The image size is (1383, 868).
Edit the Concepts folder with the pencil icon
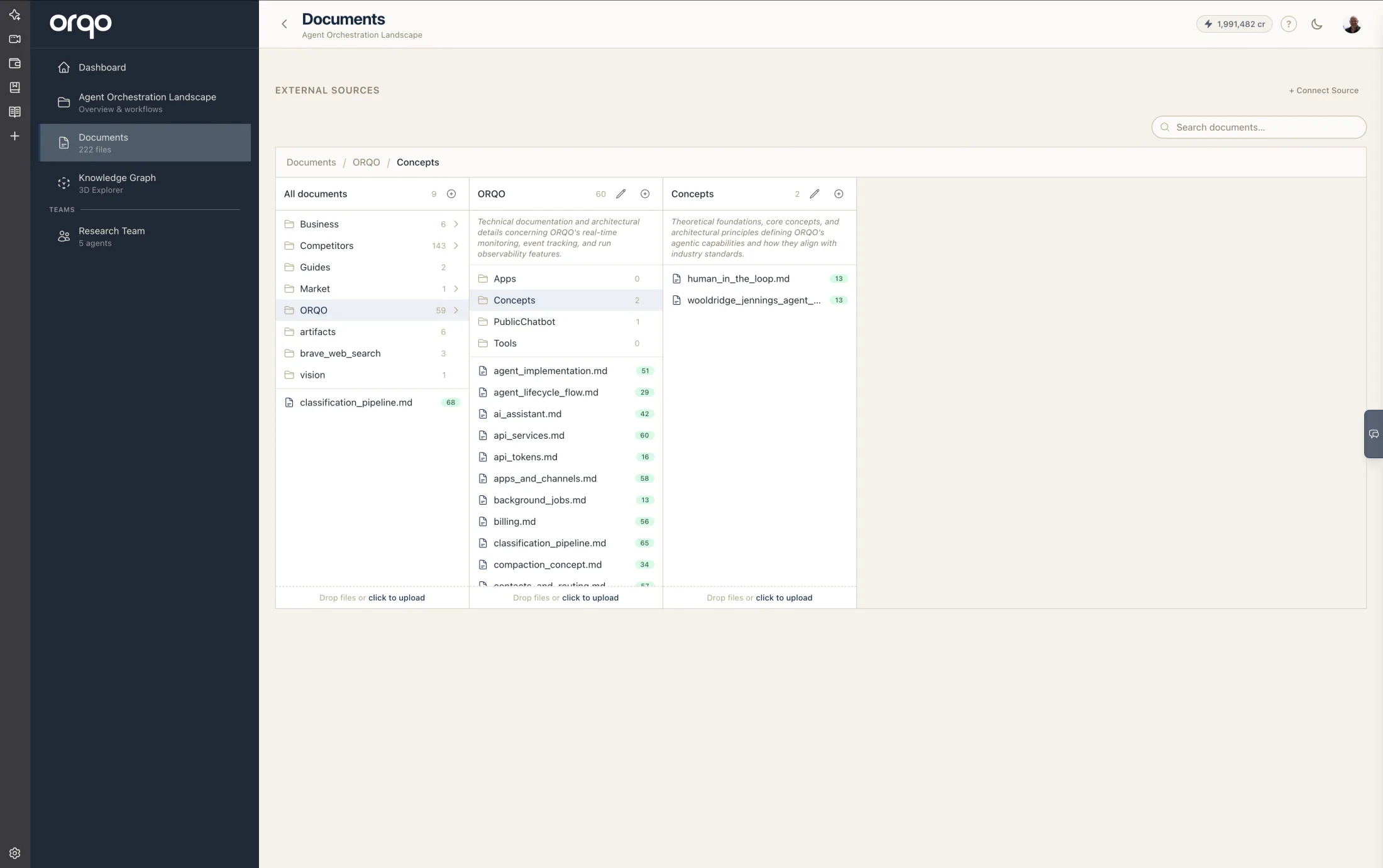814,194
